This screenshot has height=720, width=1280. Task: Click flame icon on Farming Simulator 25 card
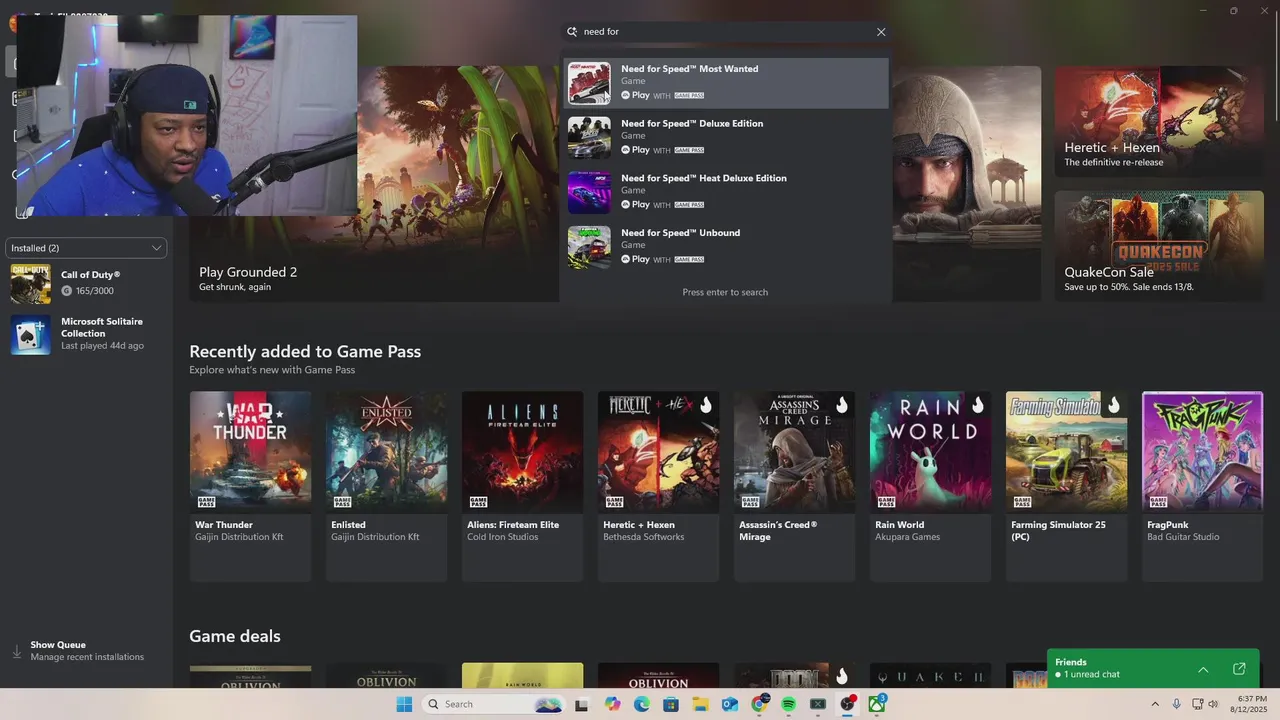click(1113, 405)
